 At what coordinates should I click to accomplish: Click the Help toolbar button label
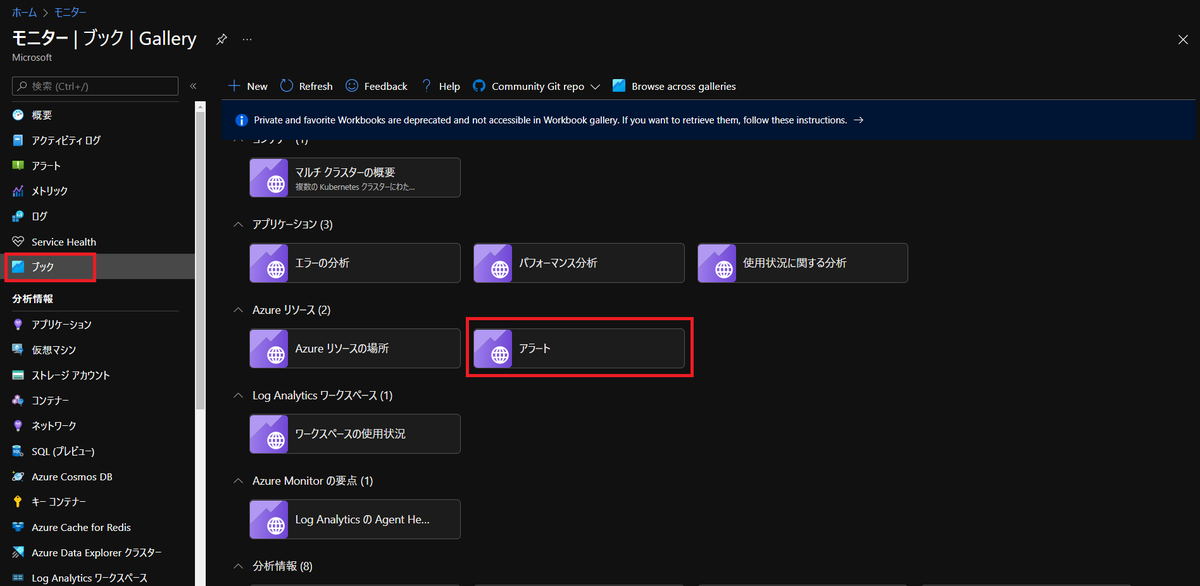[x=450, y=87]
